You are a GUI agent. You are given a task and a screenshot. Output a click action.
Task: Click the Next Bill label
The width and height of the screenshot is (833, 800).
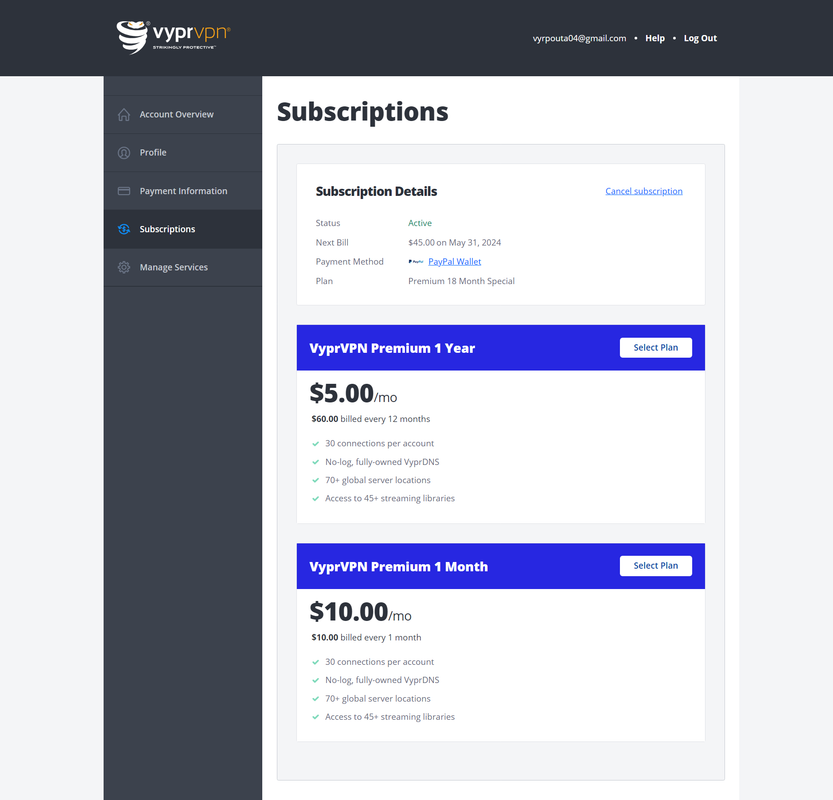pyautogui.click(x=332, y=242)
